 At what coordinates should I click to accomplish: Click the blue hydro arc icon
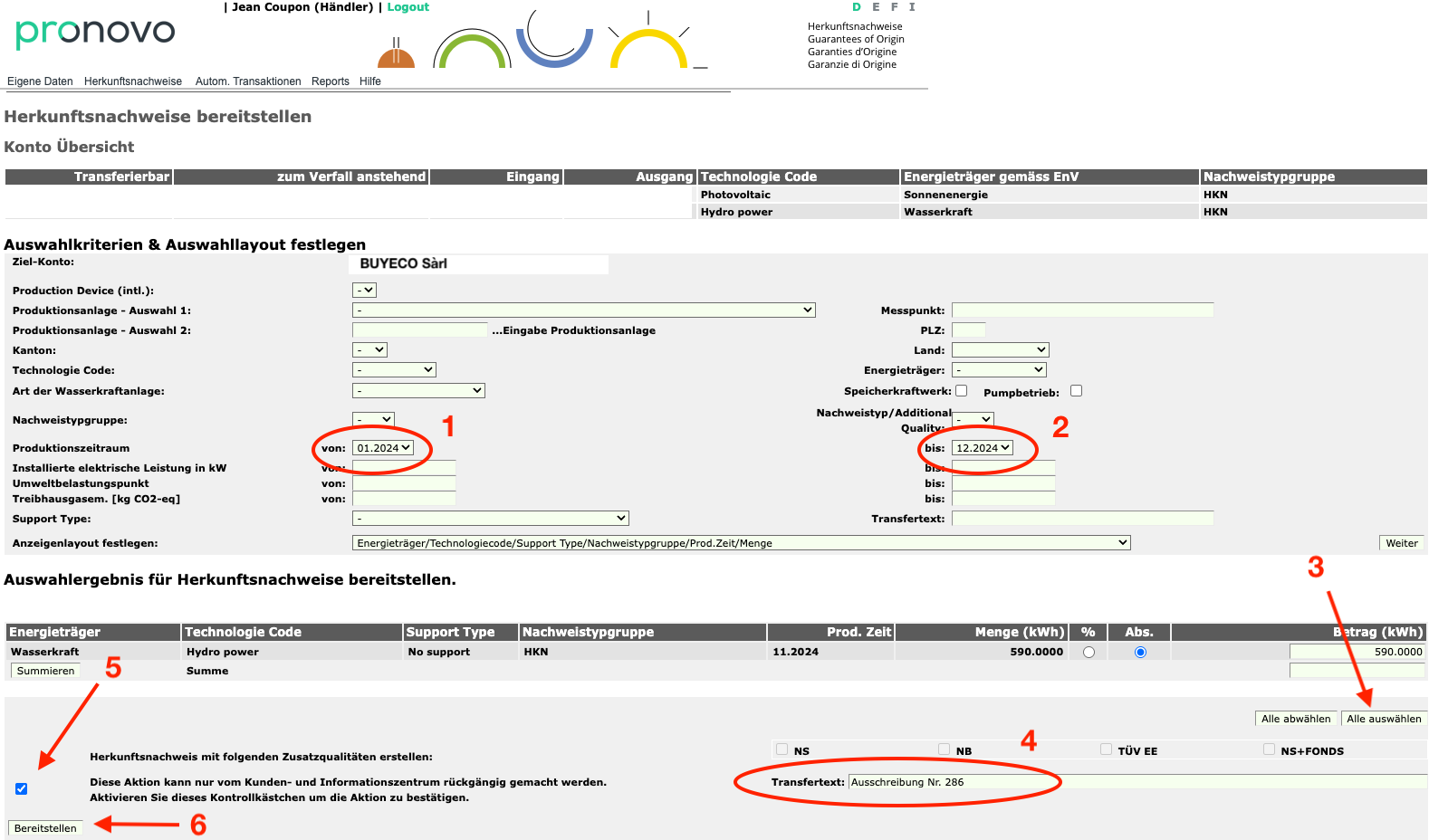click(554, 41)
